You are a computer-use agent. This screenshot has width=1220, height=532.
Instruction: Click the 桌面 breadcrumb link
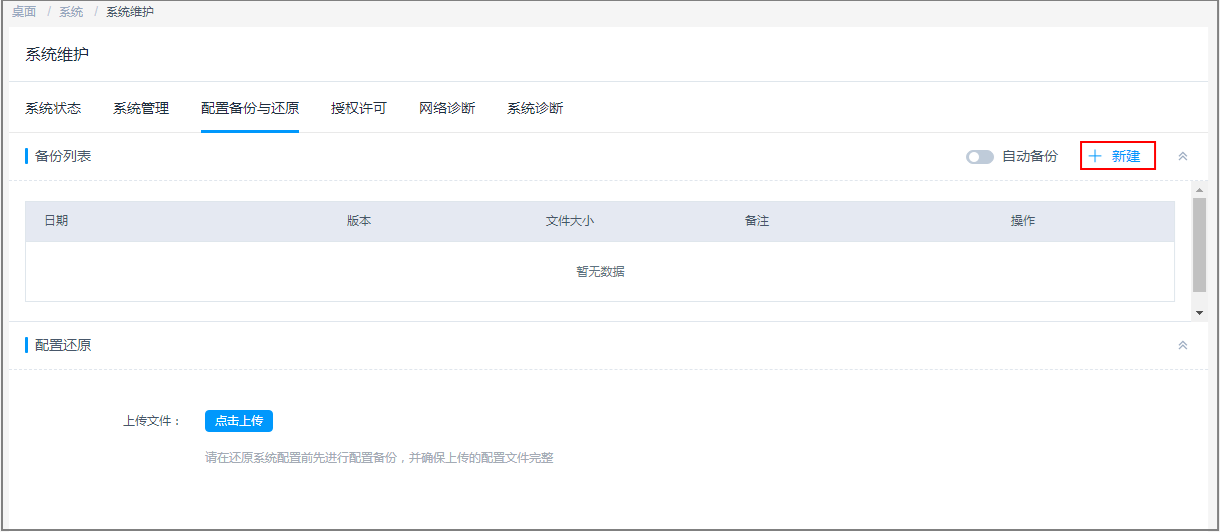(24, 12)
